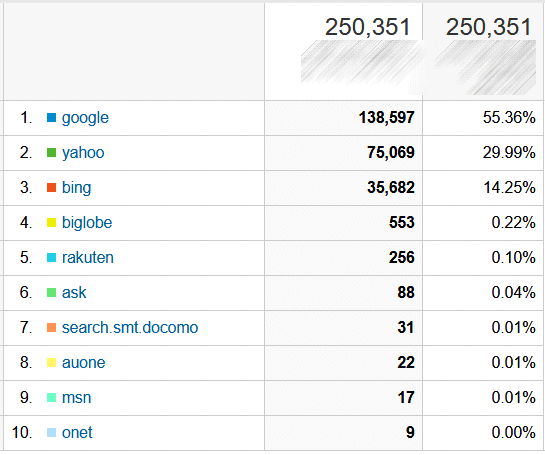Click the blue color swatch beside google
545x455 pixels.
(x=51, y=118)
